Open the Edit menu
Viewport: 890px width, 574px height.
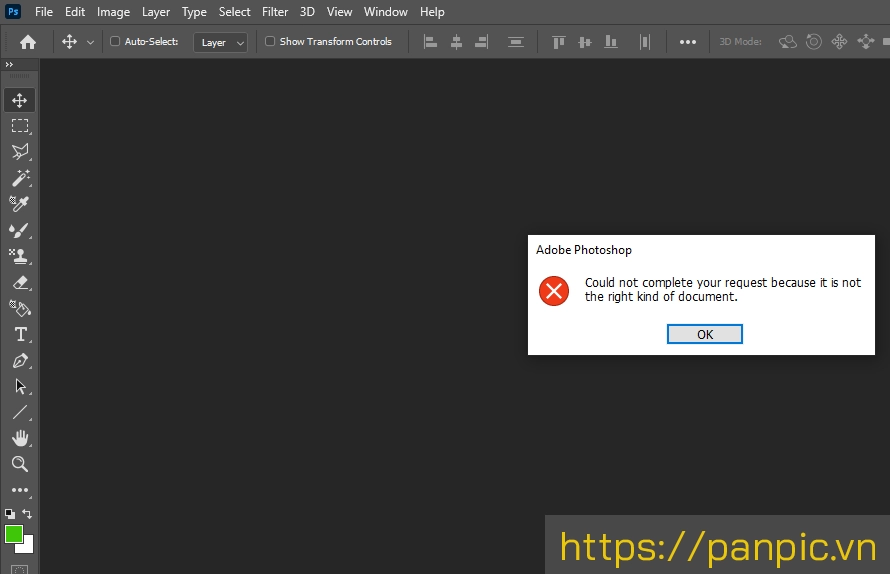[x=75, y=12]
